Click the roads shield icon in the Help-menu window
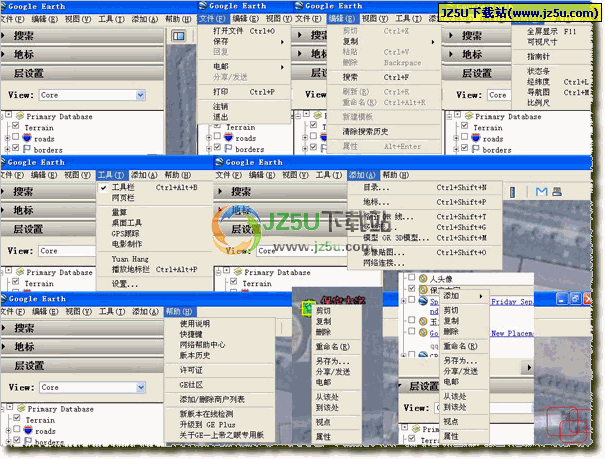The width and height of the screenshot is (605, 459). (28, 430)
